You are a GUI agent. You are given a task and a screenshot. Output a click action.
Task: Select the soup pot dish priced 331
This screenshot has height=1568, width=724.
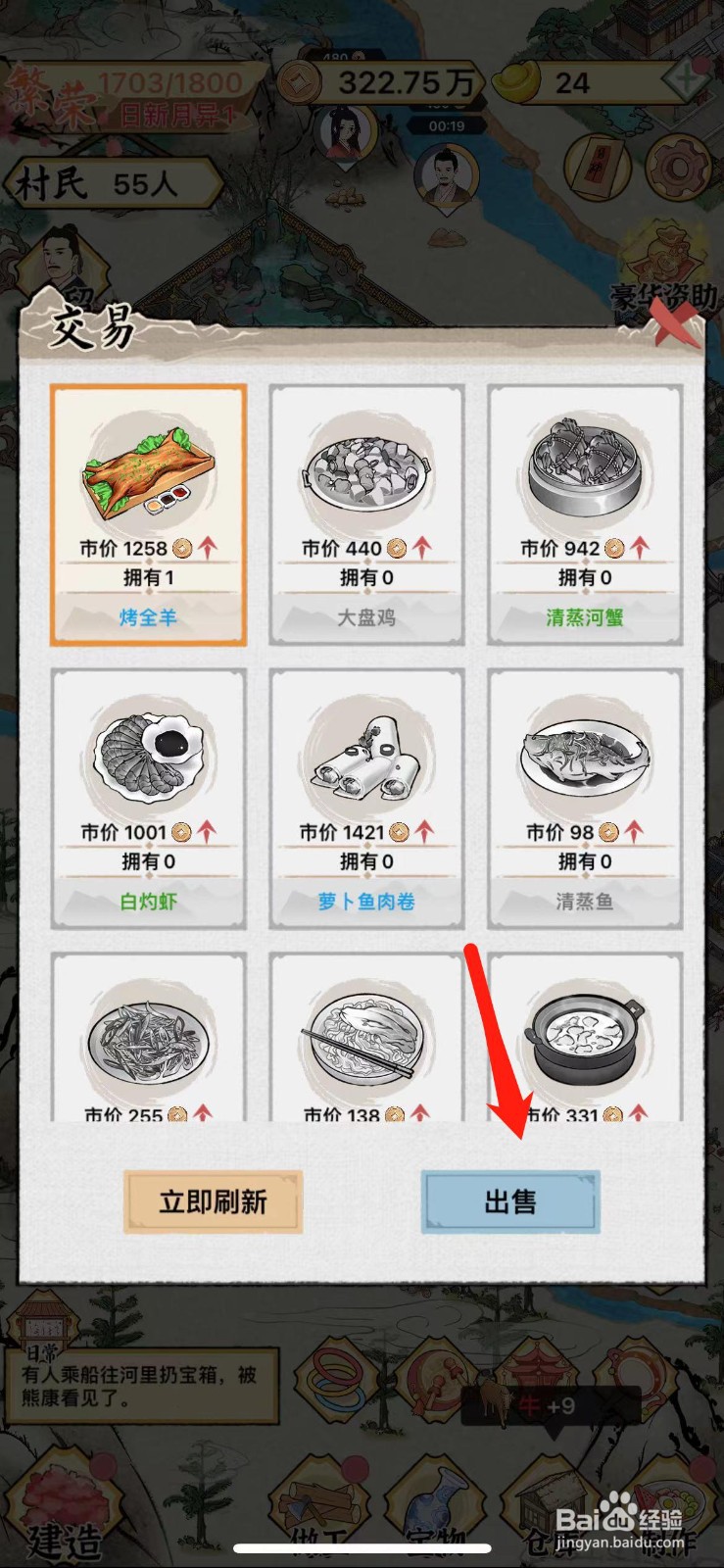[x=585, y=1039]
